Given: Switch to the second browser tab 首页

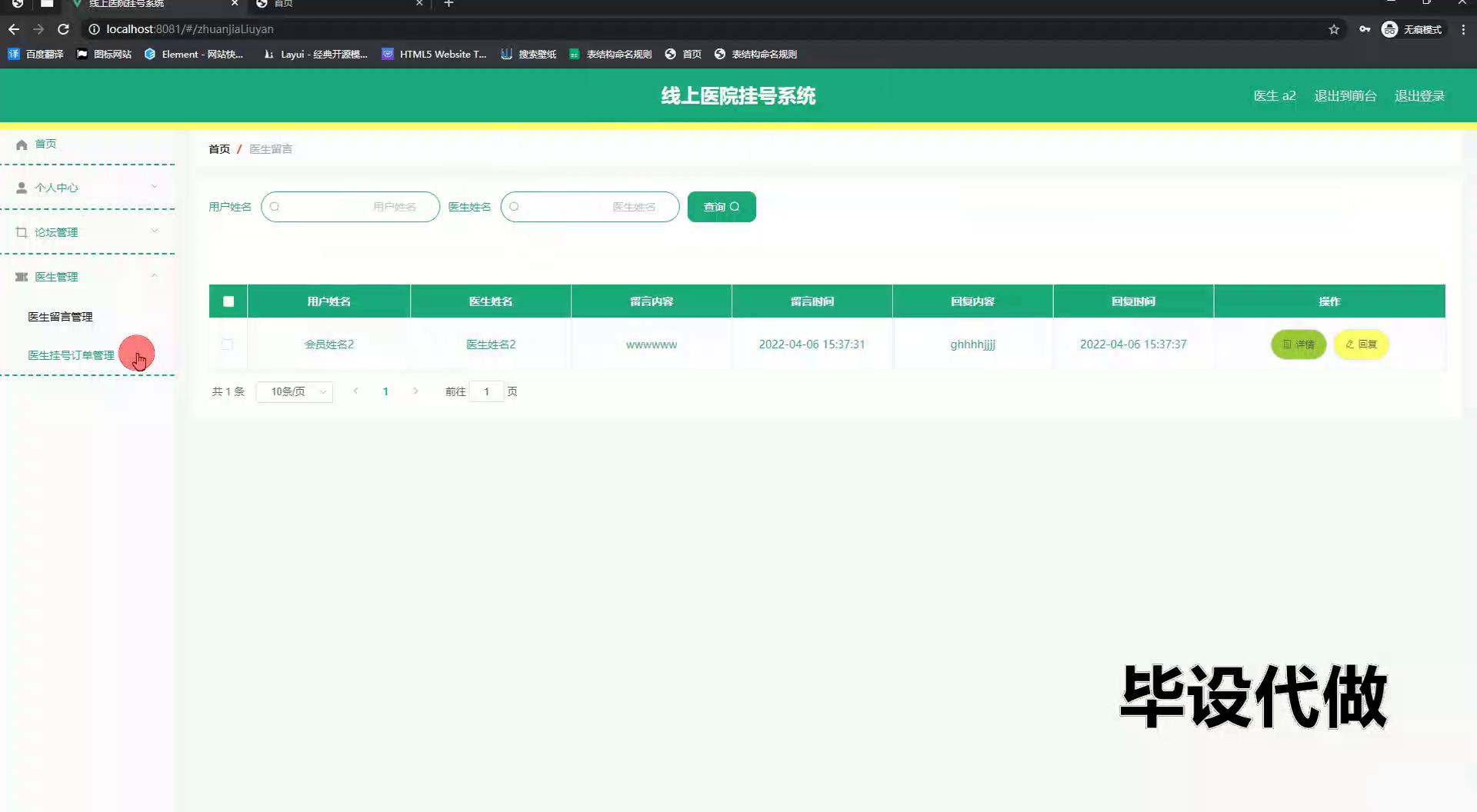Looking at the screenshot, I should pyautogui.click(x=338, y=4).
